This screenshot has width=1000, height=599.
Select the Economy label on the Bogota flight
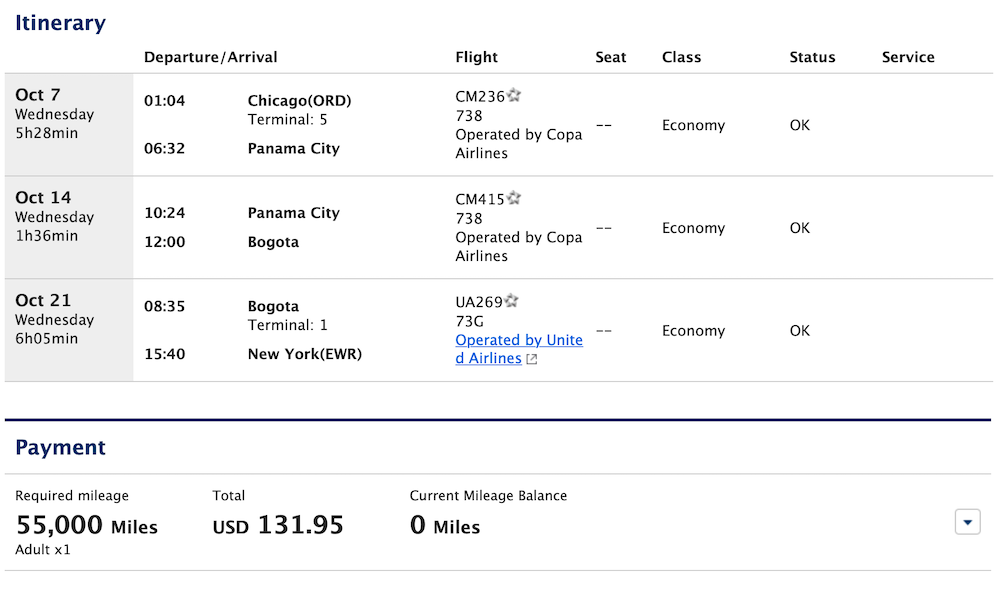click(x=692, y=330)
